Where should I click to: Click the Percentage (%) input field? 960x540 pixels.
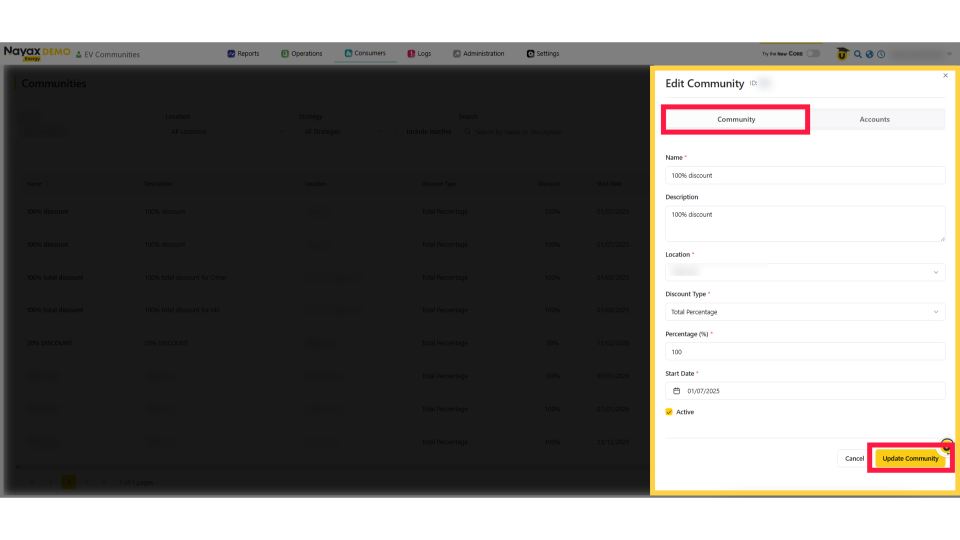[805, 352]
